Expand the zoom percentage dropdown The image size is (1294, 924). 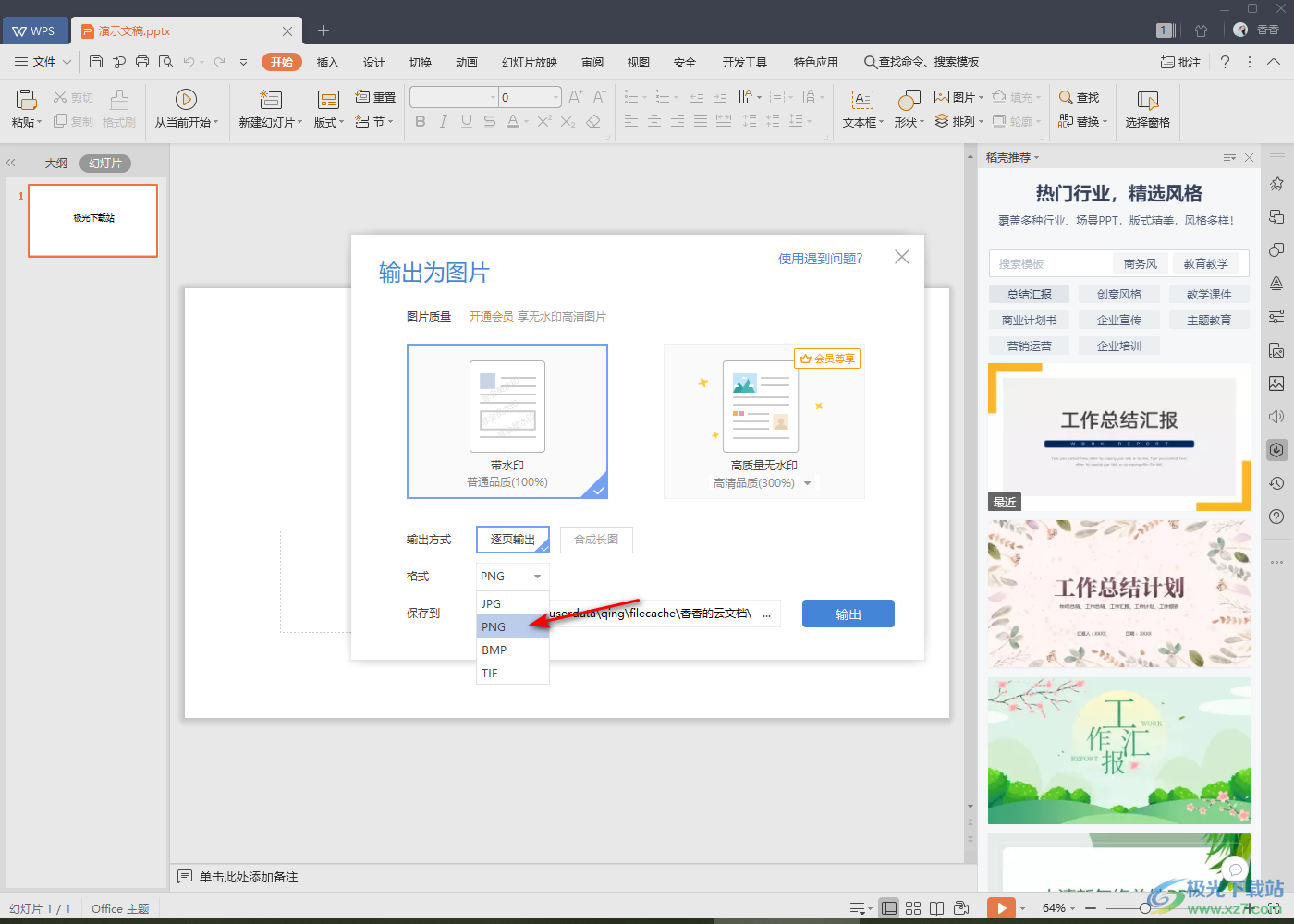[1072, 908]
